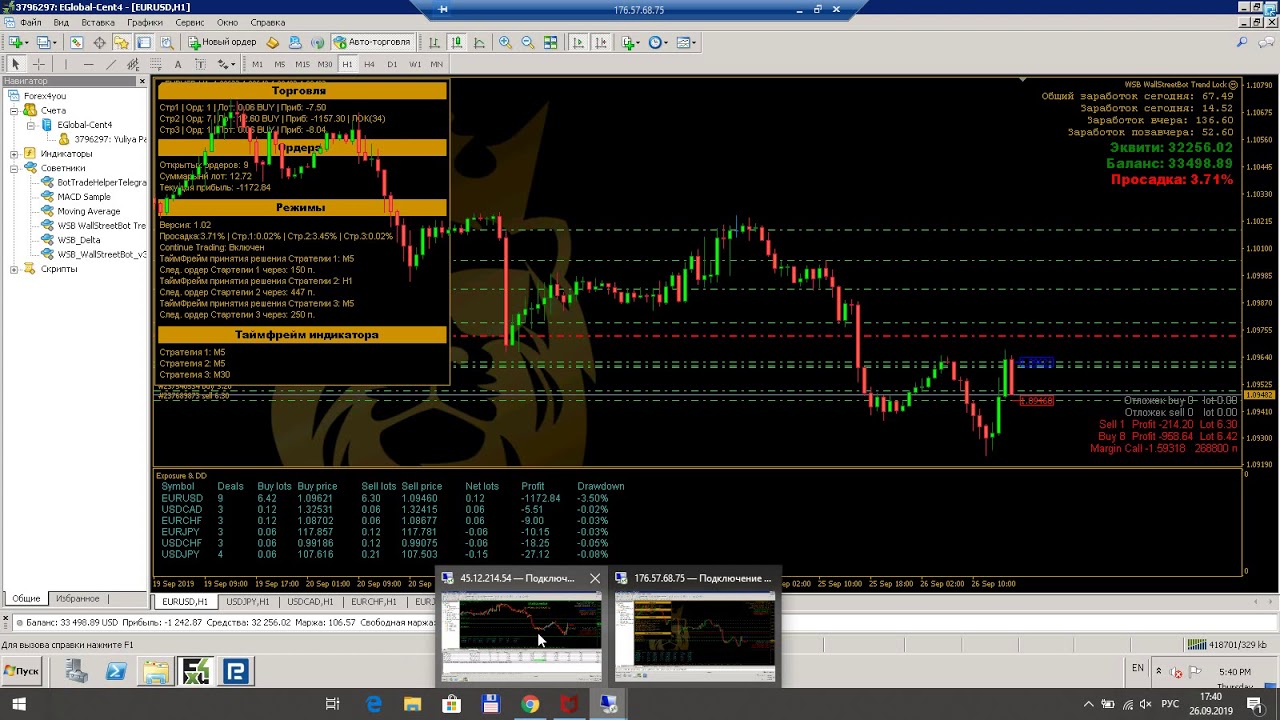1280x720 pixels.
Task: Select MACD Sample expert advisor
Action: (x=83, y=197)
